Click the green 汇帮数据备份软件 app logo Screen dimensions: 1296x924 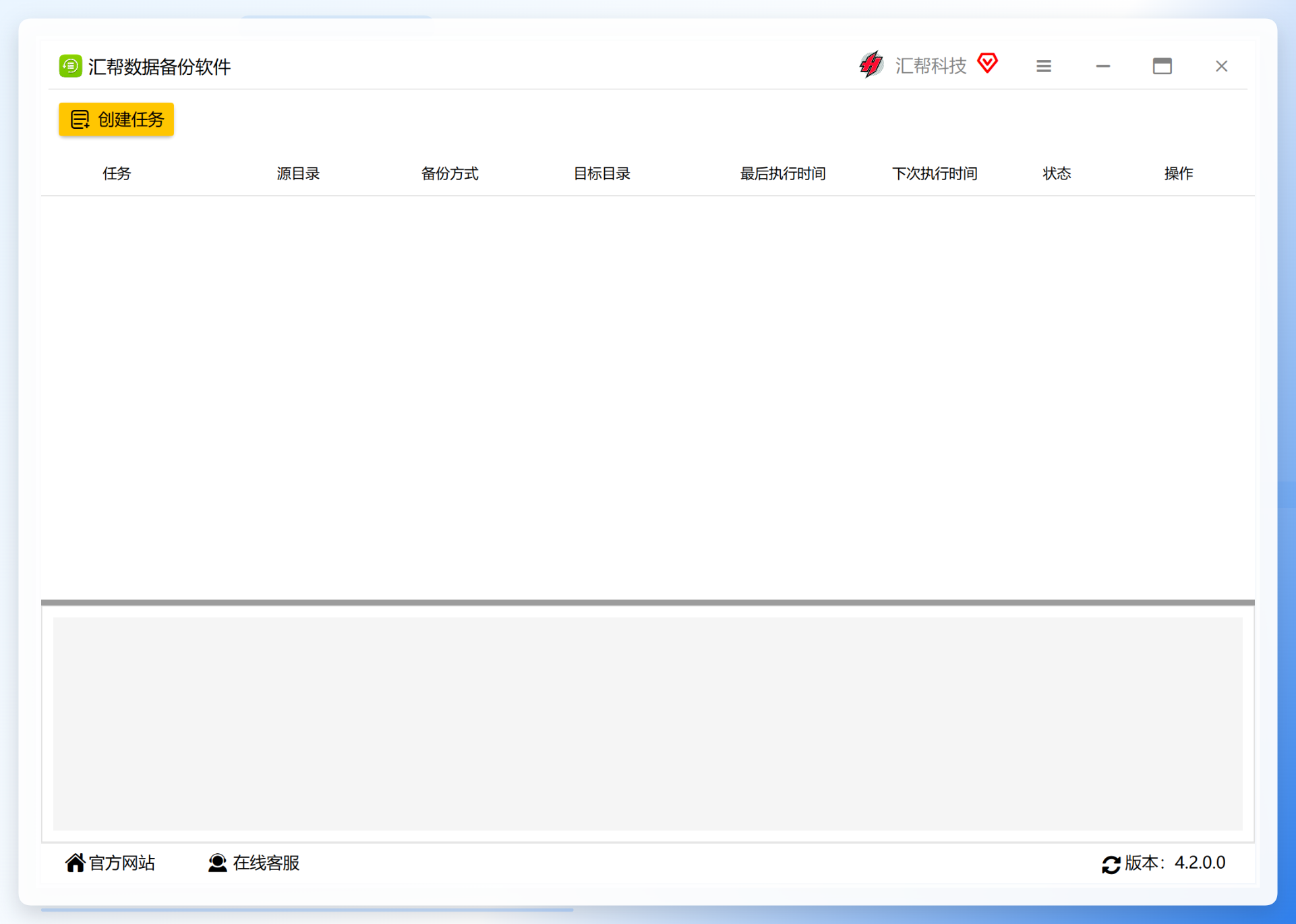click(71, 66)
